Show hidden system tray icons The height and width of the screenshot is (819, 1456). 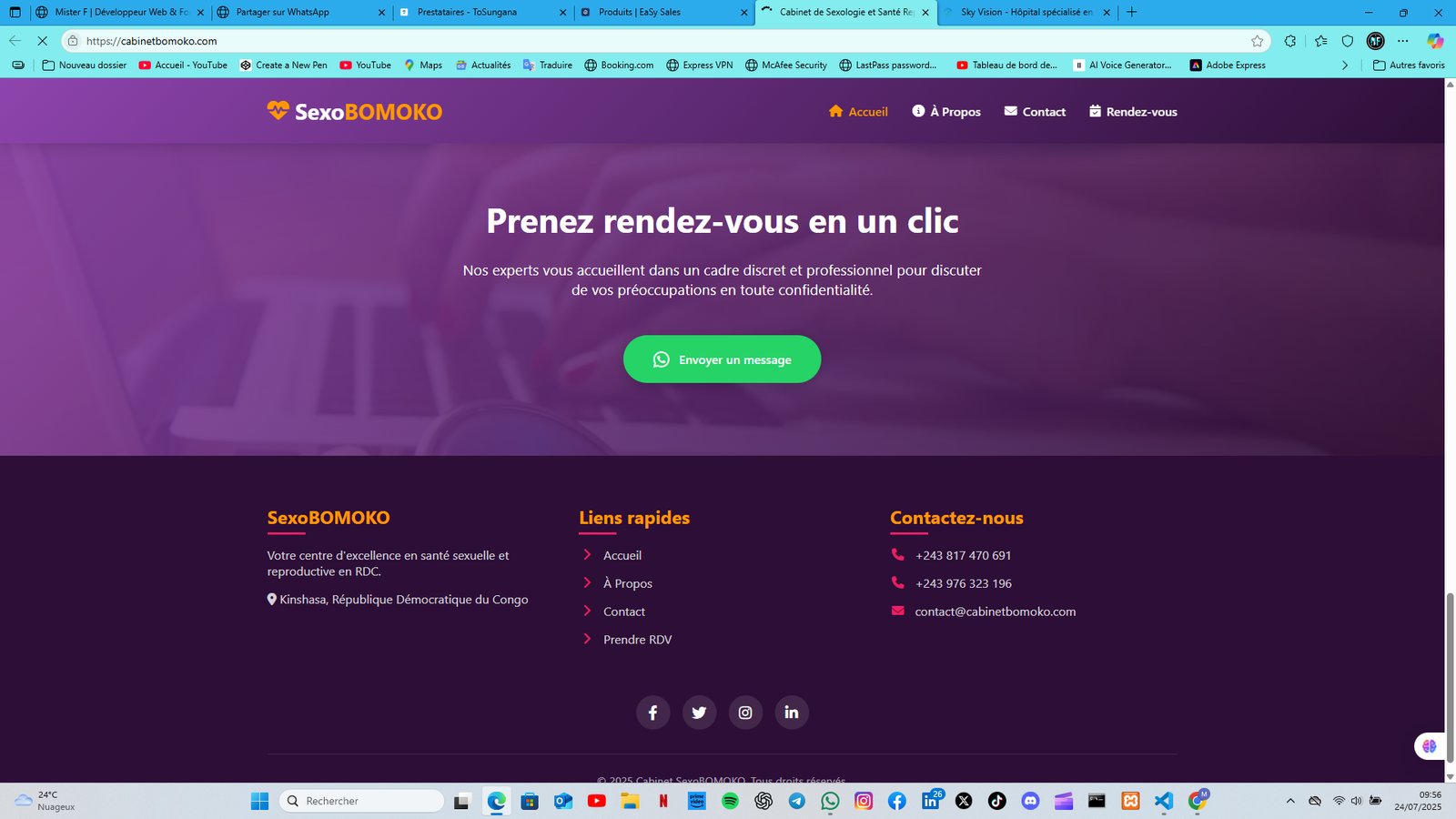(x=1290, y=801)
